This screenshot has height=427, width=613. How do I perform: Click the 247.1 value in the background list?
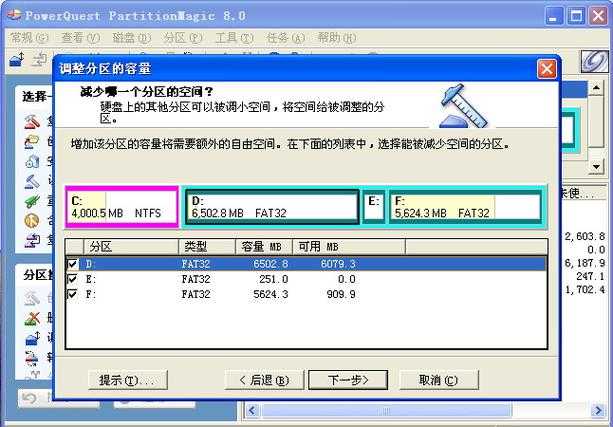point(590,276)
